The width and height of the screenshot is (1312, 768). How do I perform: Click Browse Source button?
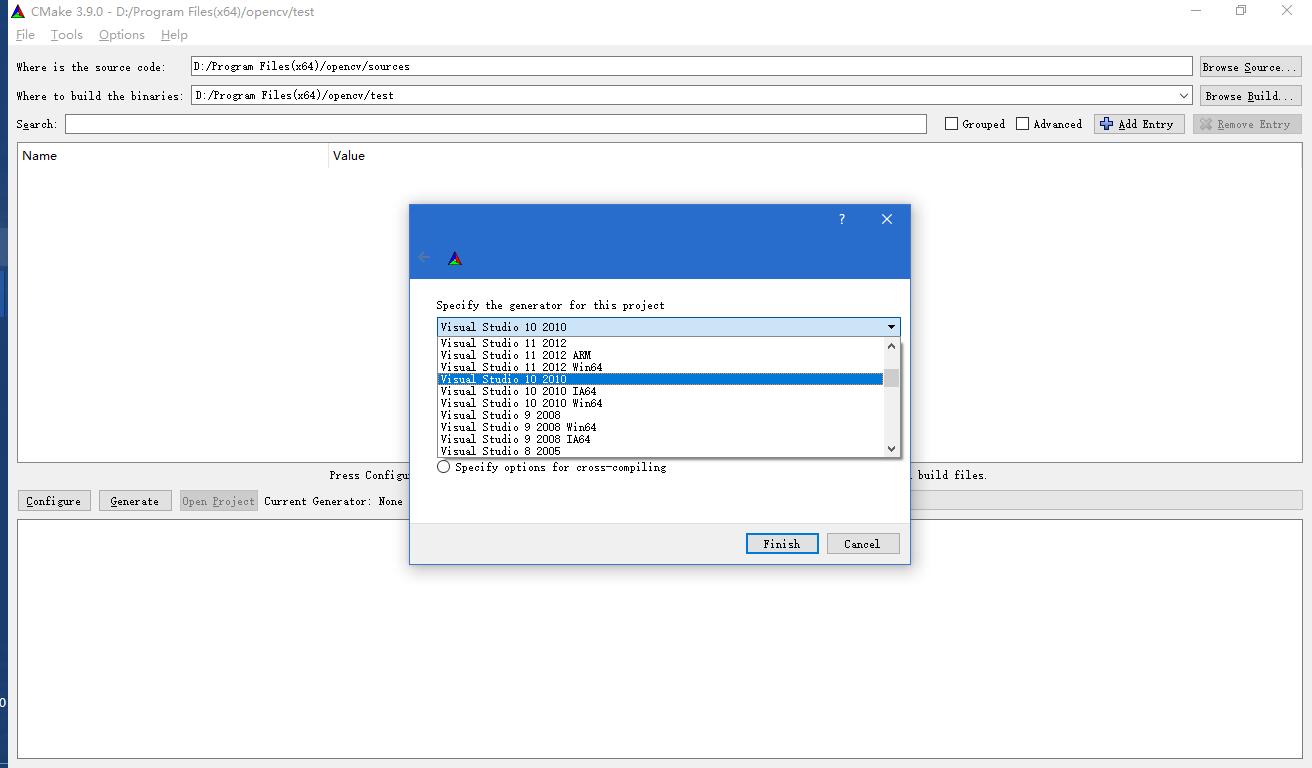tap(1249, 67)
